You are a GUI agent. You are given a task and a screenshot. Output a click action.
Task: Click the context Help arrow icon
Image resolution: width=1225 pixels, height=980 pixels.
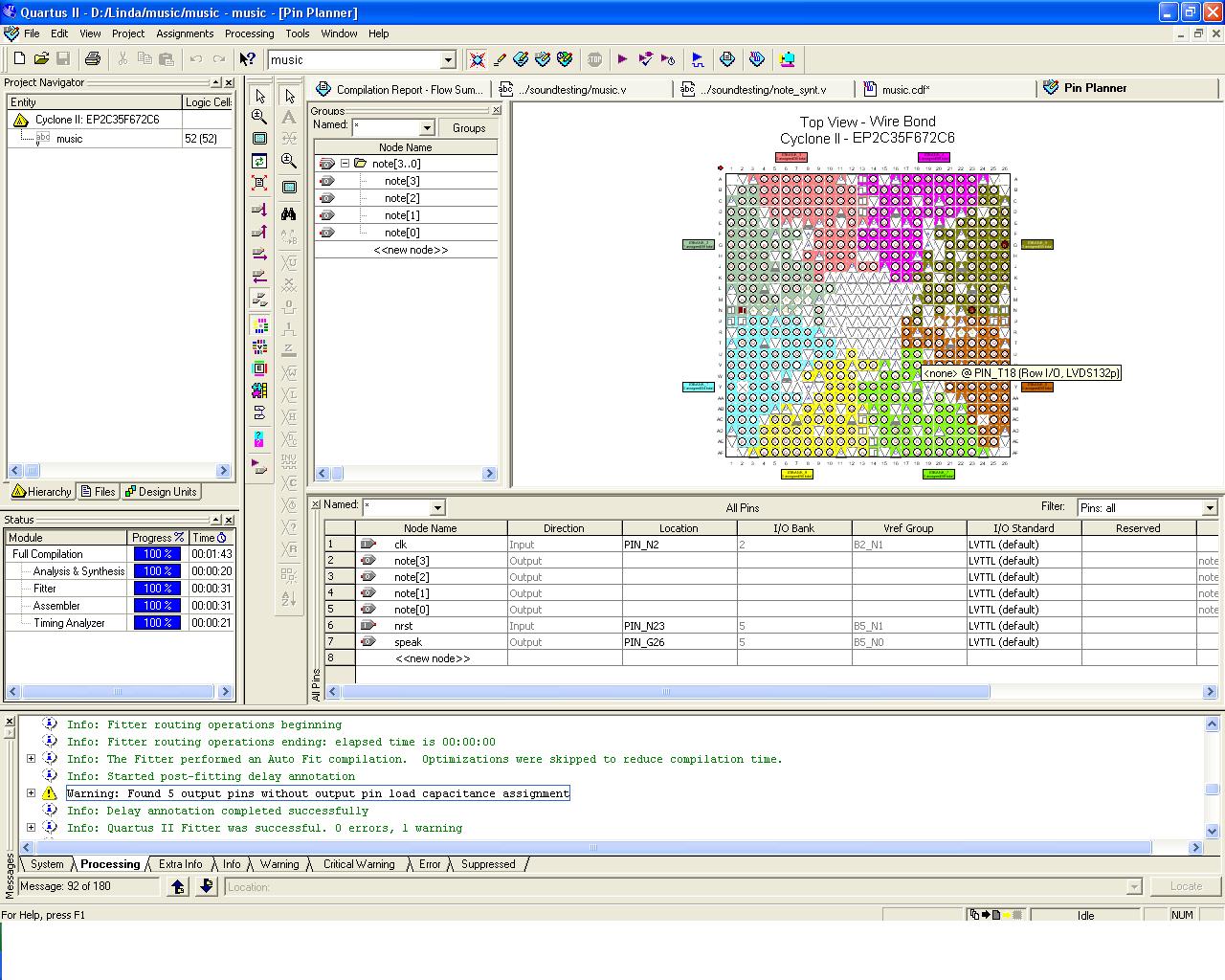(247, 59)
